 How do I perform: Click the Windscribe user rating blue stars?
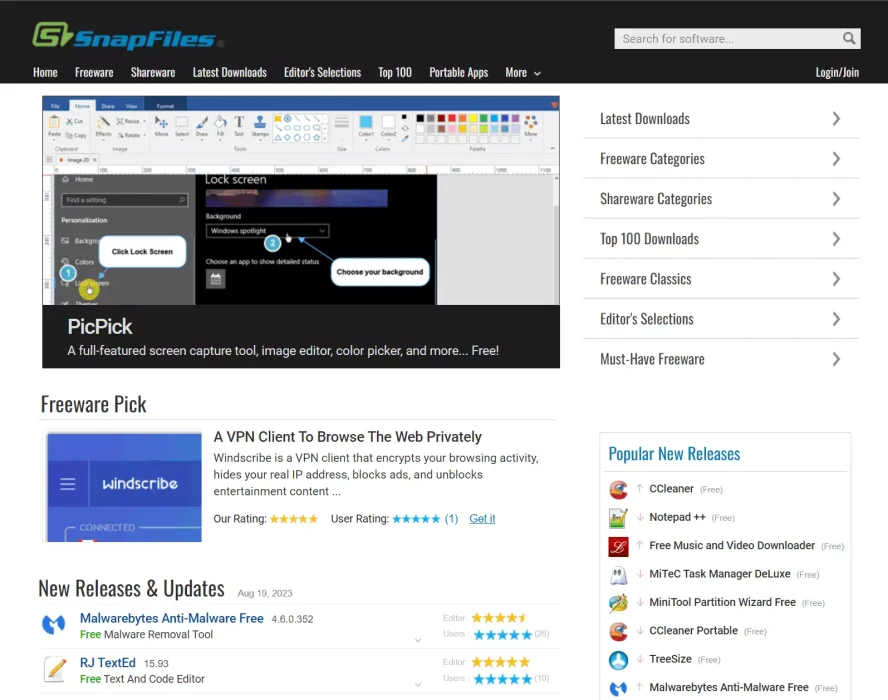416,519
